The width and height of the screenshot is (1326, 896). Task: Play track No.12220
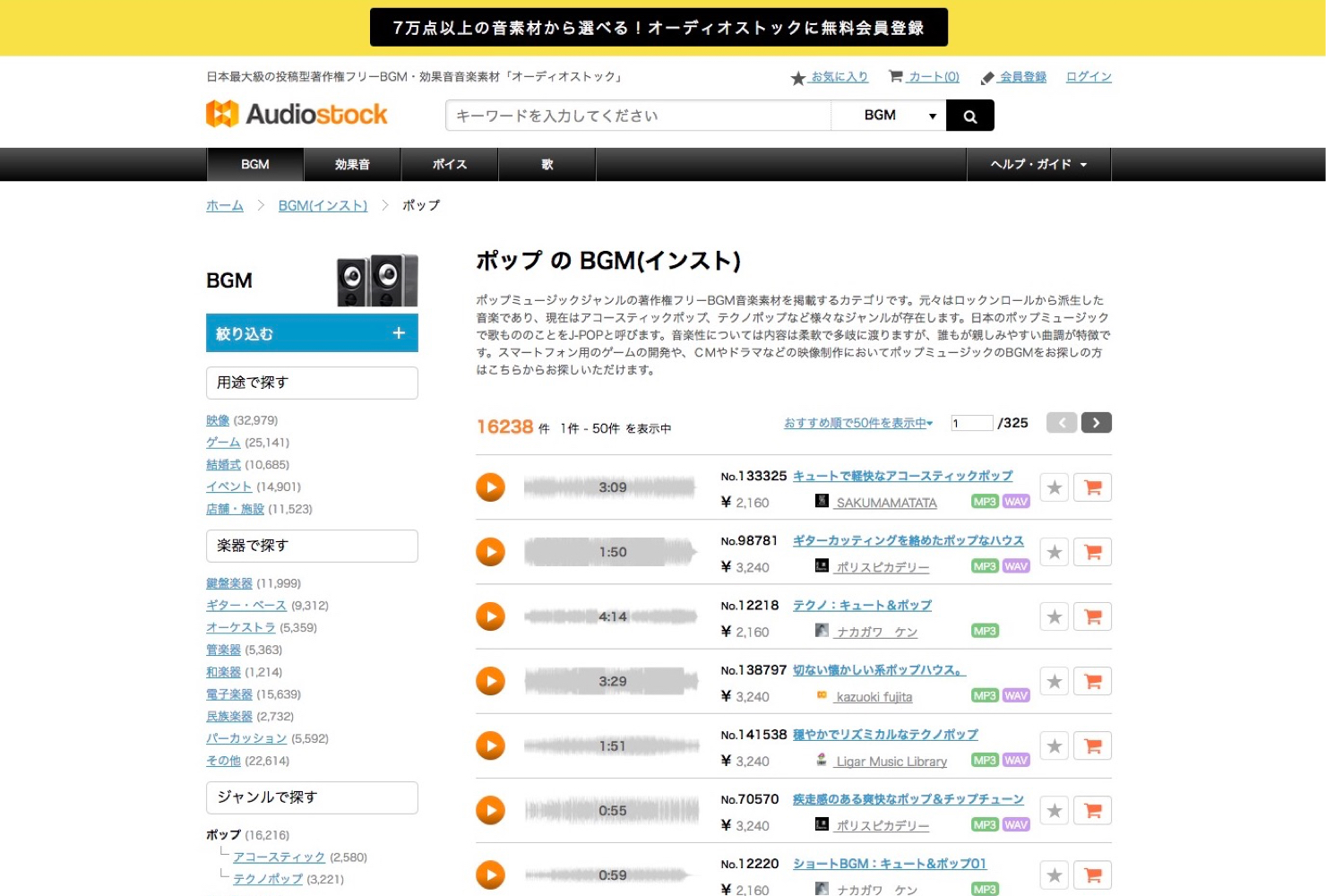pyautogui.click(x=490, y=874)
